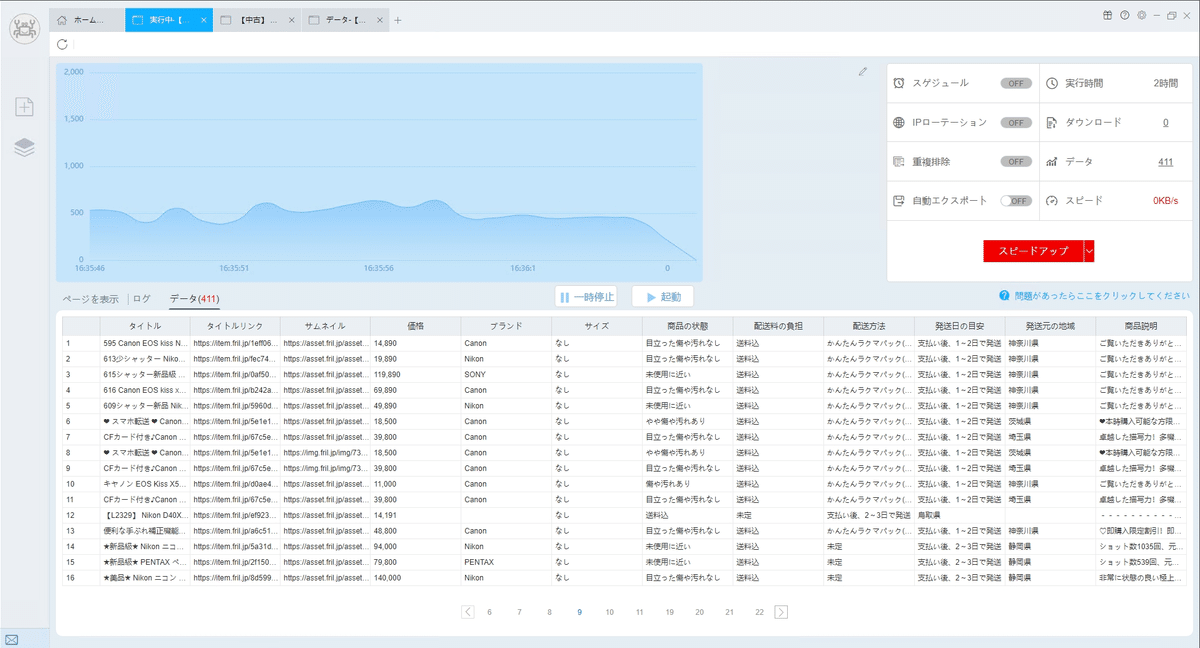1200x648 pixels.
Task: Go to page 19 in pagination
Action: click(x=669, y=612)
